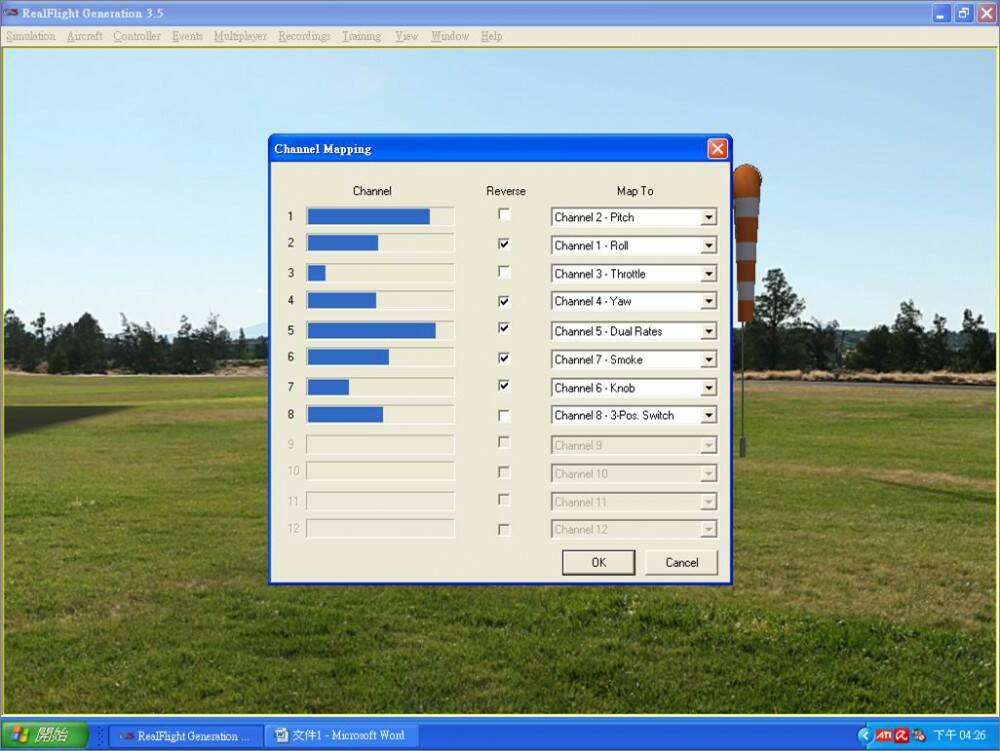Open the View menu
Image resolution: width=1000 pixels, height=751 pixels.
[x=406, y=36]
